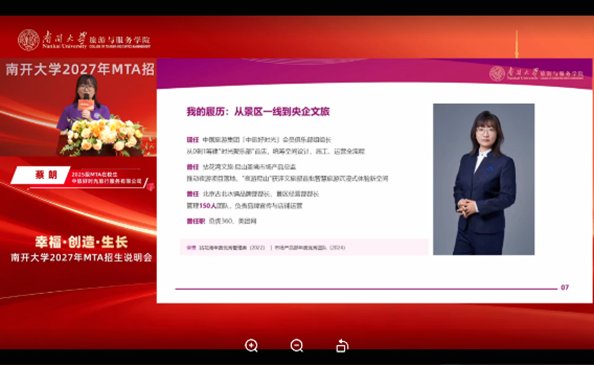The height and width of the screenshot is (365, 594).
Task: Click the text 南开大学2027年MTA招生说明会
Action: (81, 257)
